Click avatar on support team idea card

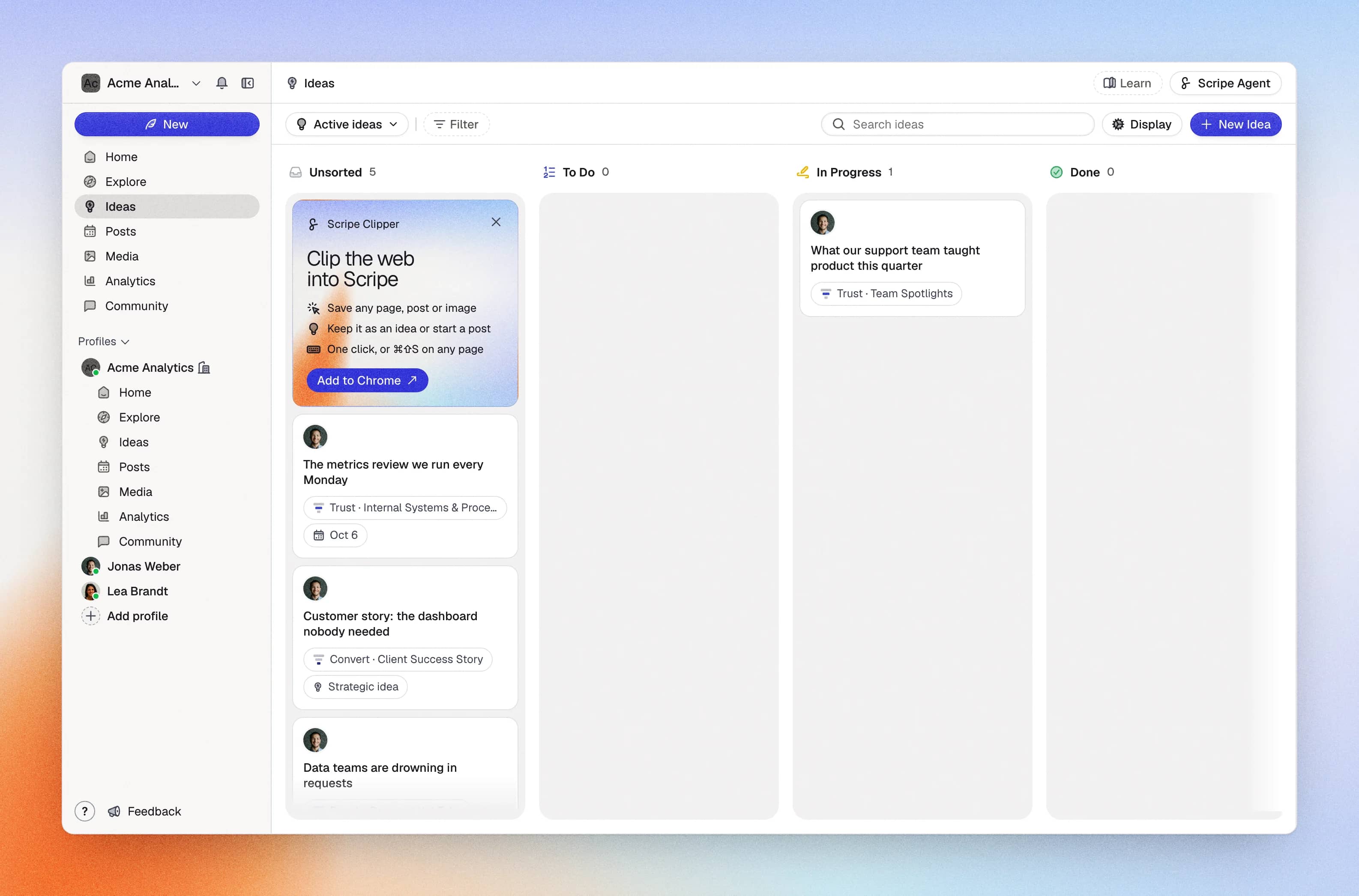point(822,222)
